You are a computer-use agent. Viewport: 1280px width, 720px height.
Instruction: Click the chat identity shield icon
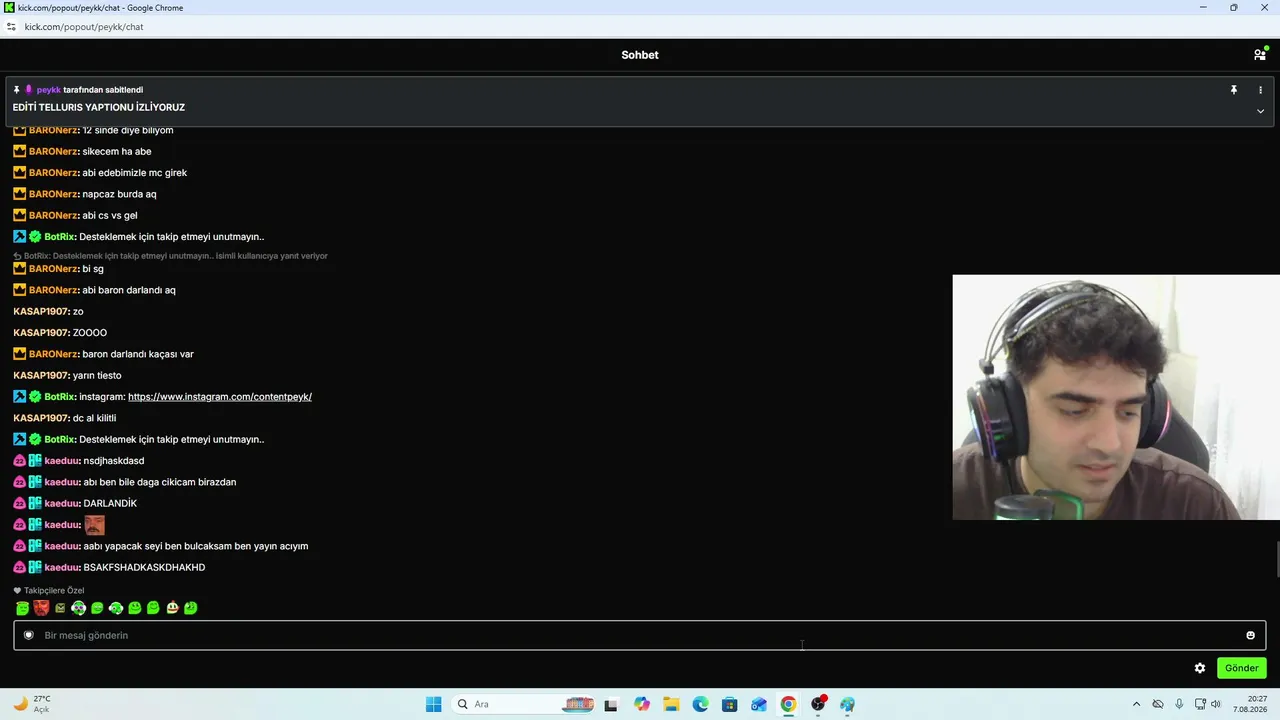pyautogui.click(x=28, y=635)
